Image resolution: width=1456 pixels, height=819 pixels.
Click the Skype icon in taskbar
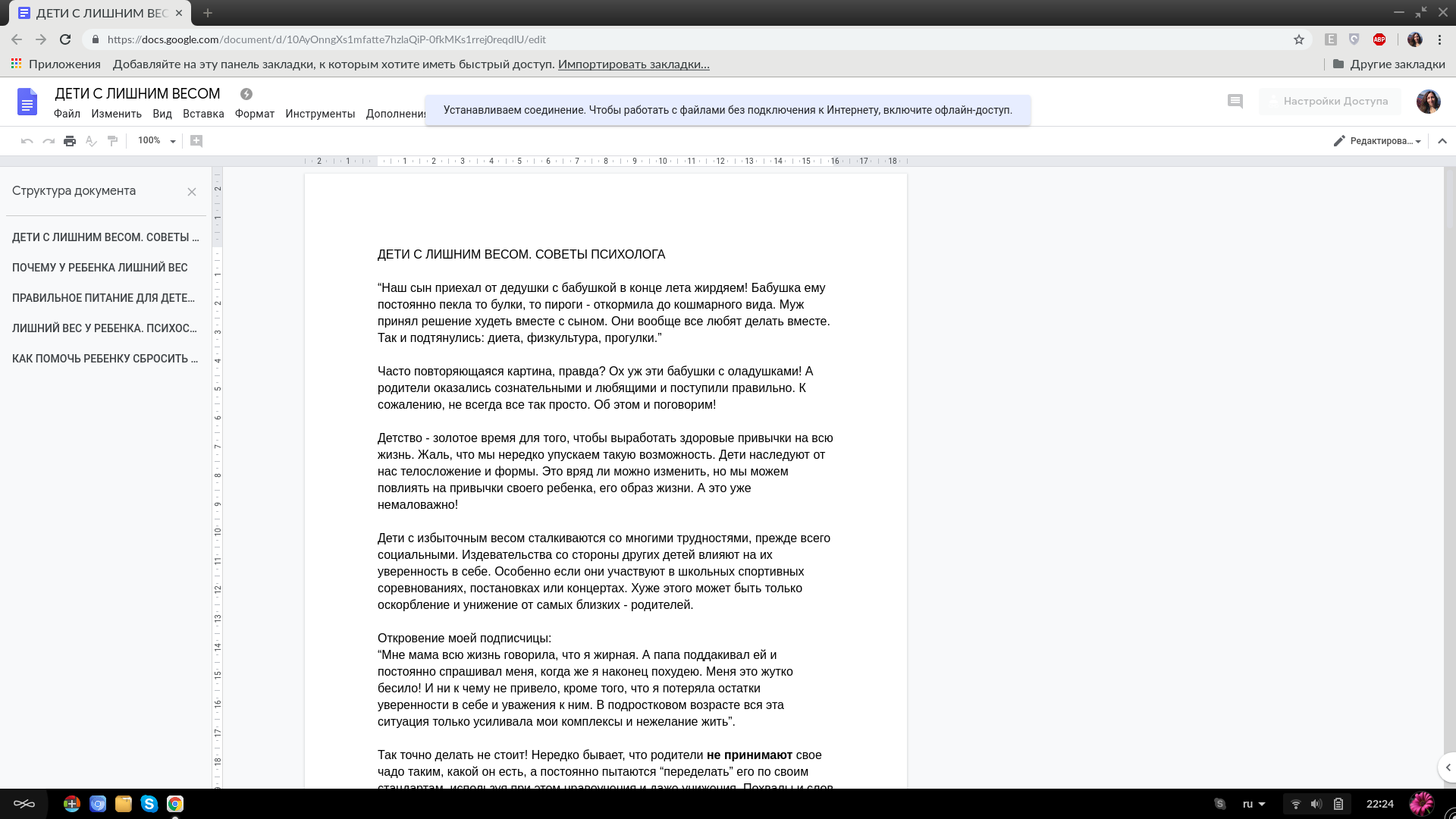click(149, 804)
